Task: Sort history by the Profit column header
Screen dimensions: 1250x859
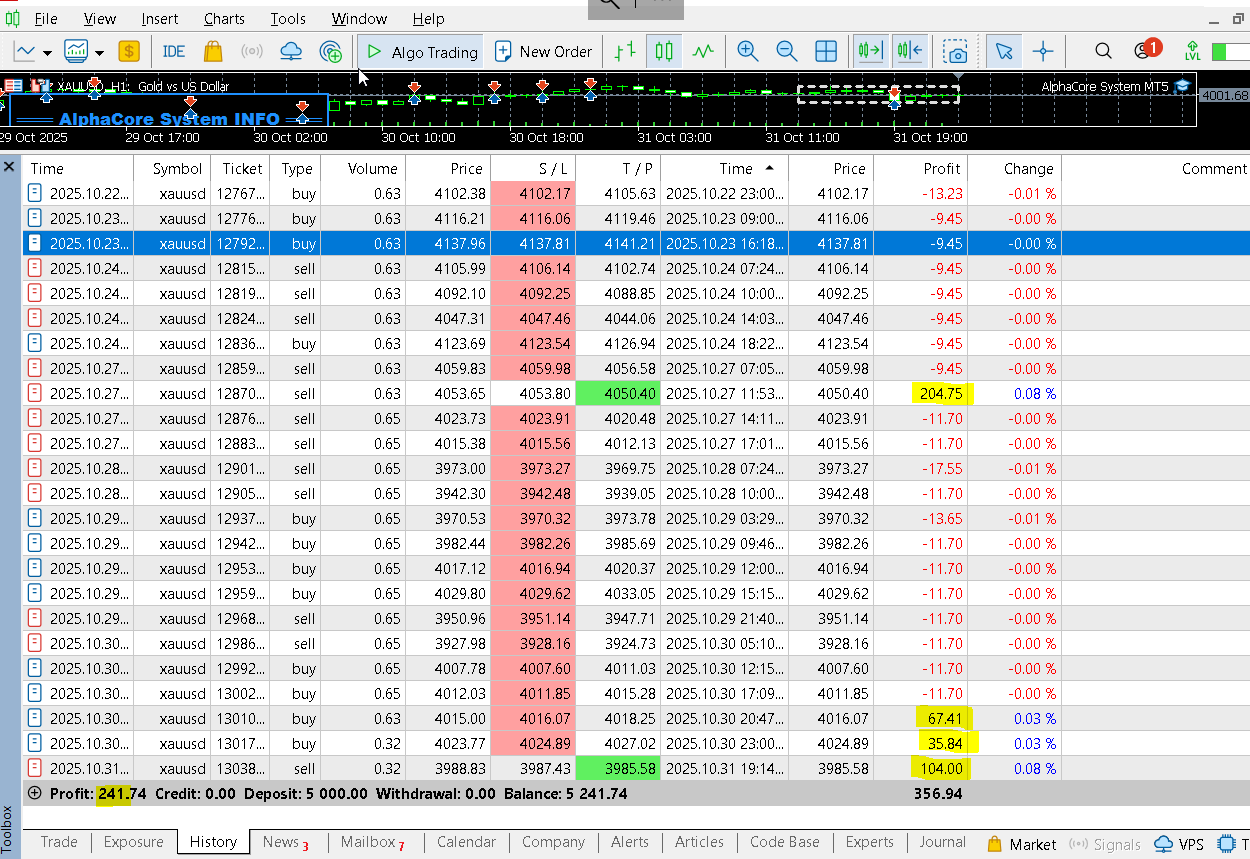Action: coord(941,169)
